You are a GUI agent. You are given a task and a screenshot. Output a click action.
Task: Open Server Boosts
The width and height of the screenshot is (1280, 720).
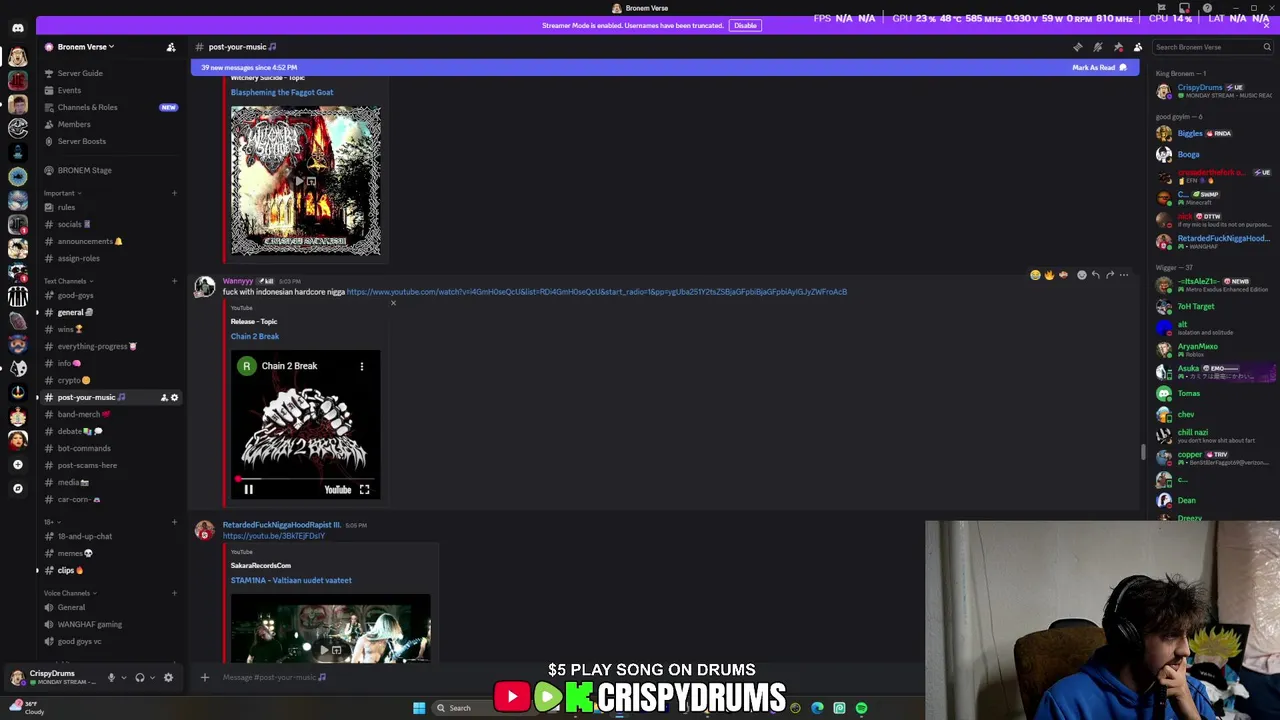(x=110, y=141)
